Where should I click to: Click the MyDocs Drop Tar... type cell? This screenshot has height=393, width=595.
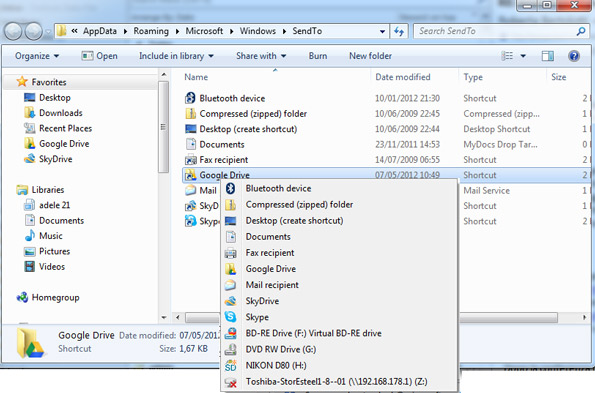coord(500,144)
